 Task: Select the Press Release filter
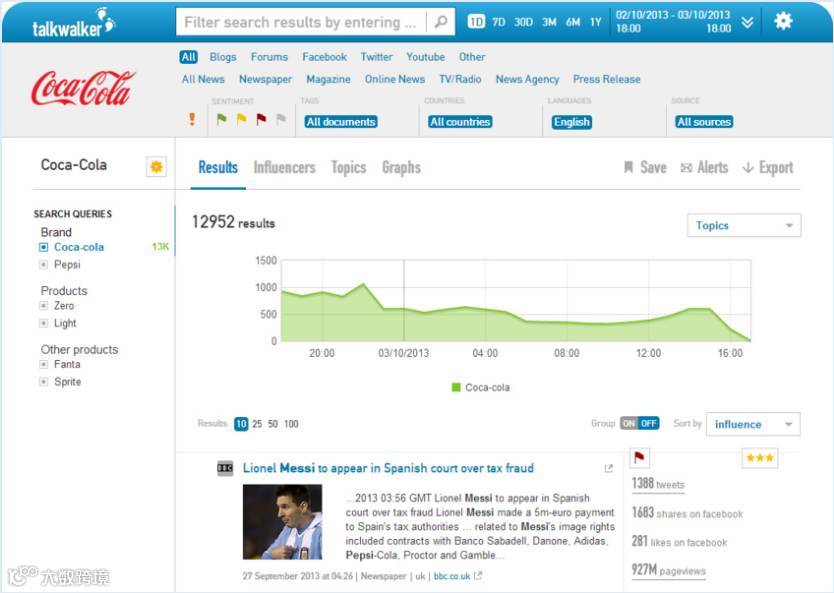click(606, 79)
